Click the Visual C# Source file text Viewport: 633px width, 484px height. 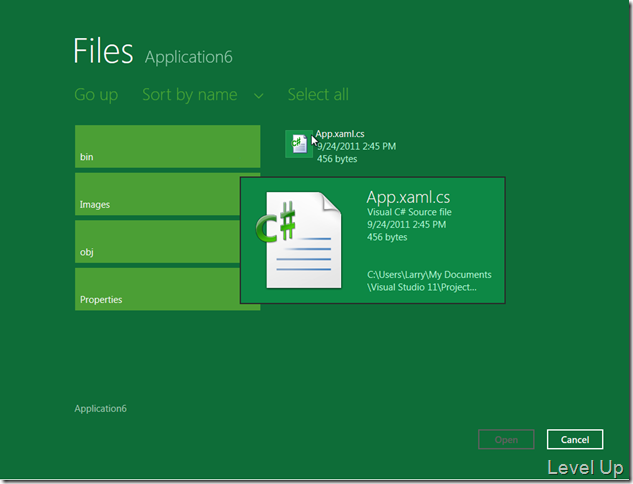[409, 212]
